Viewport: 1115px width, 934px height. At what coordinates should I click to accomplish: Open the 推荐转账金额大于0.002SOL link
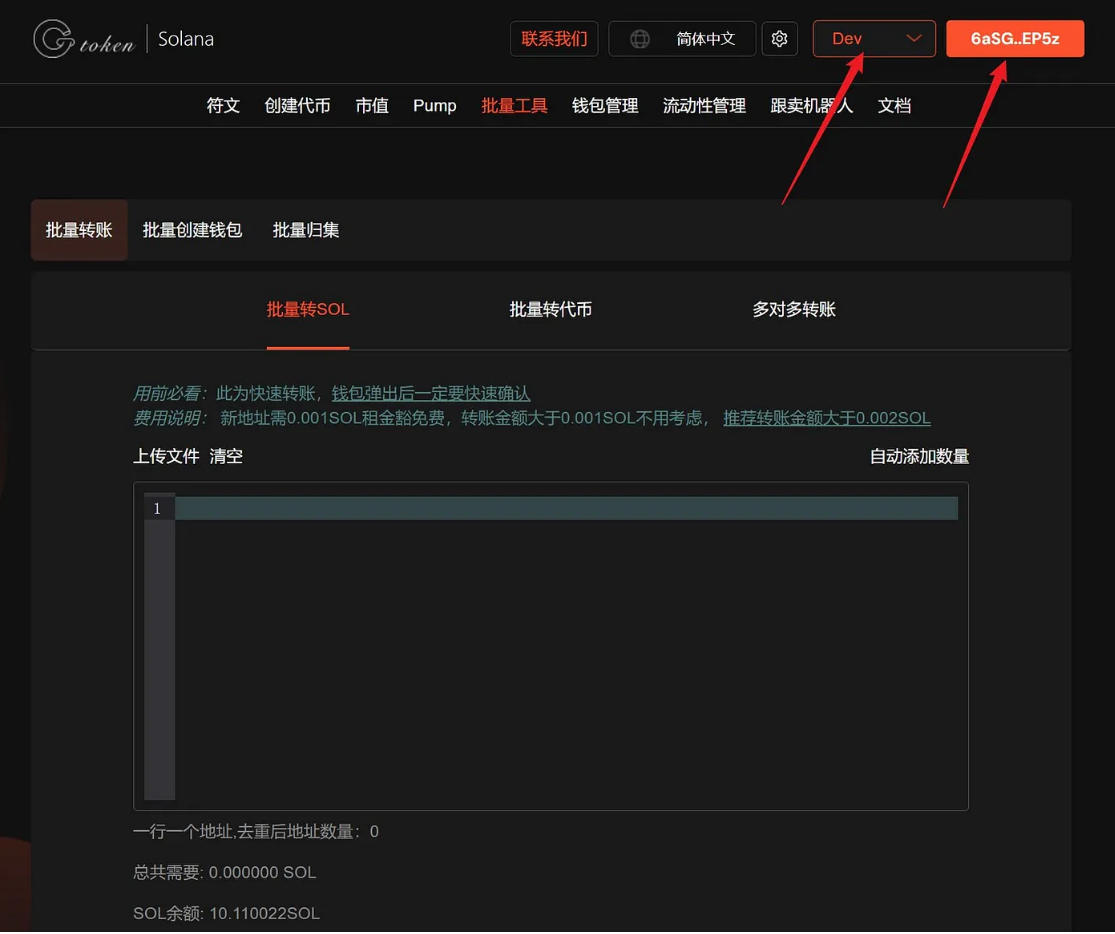[827, 418]
